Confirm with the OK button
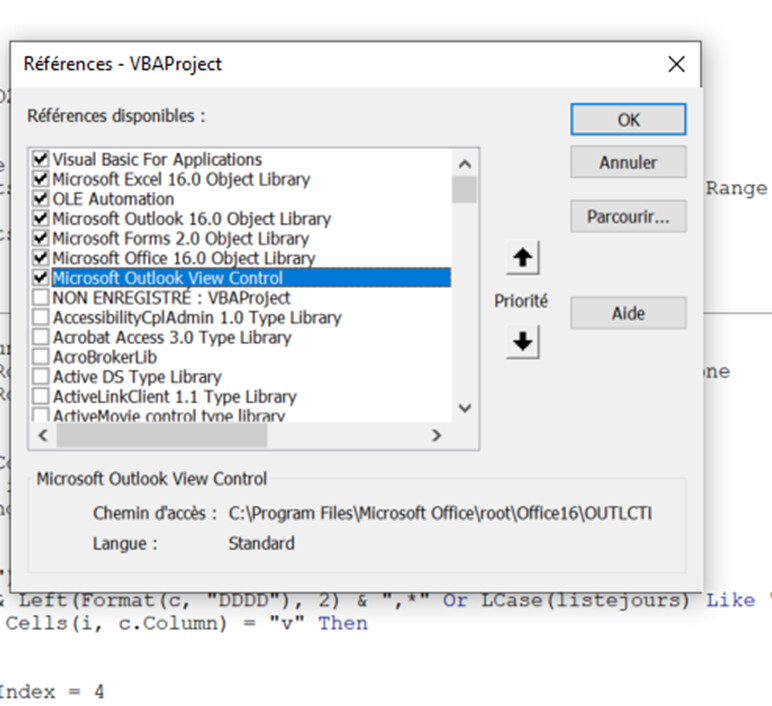 click(628, 119)
